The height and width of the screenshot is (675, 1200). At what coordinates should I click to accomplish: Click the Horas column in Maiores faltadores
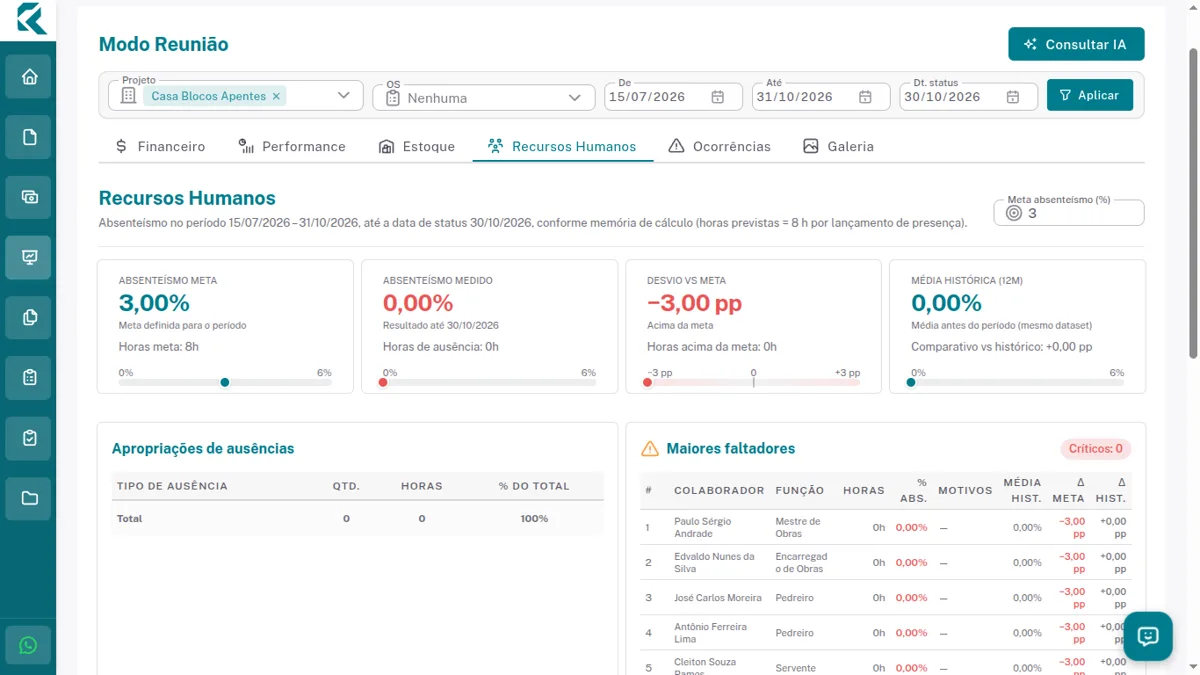864,491
